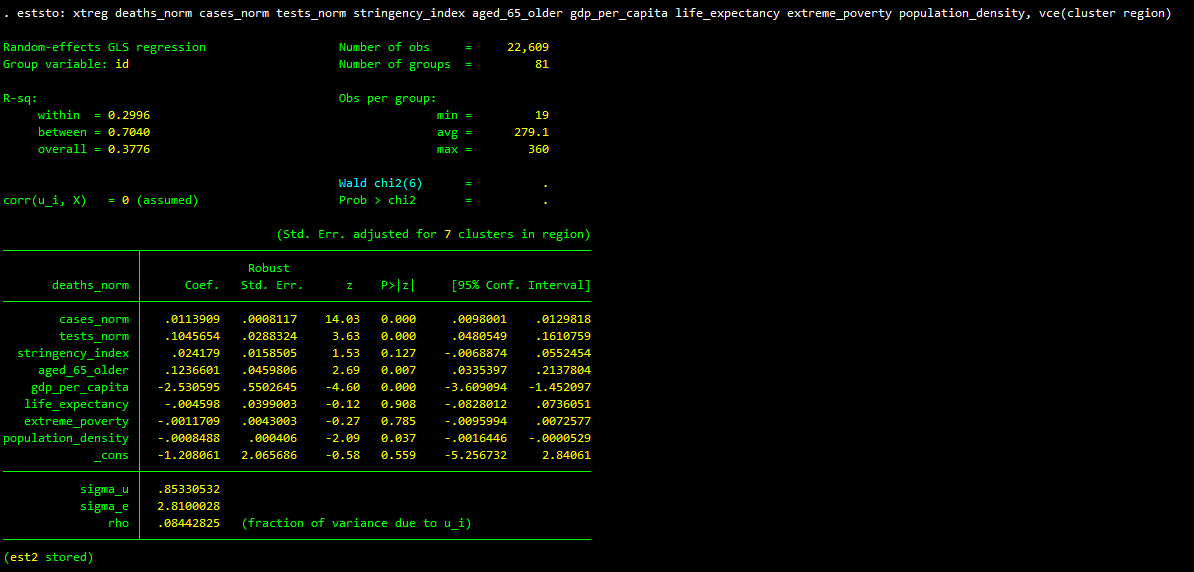Click the within R-sq value 0.2996
1194x572 pixels.
(129, 115)
